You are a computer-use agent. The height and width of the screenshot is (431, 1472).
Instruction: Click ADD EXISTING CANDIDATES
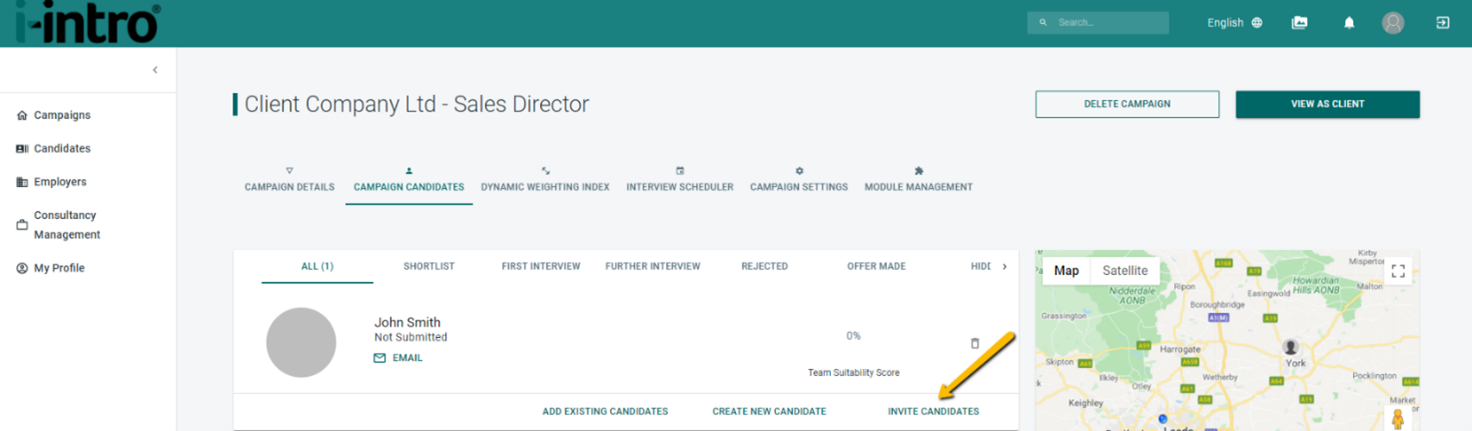(605, 411)
